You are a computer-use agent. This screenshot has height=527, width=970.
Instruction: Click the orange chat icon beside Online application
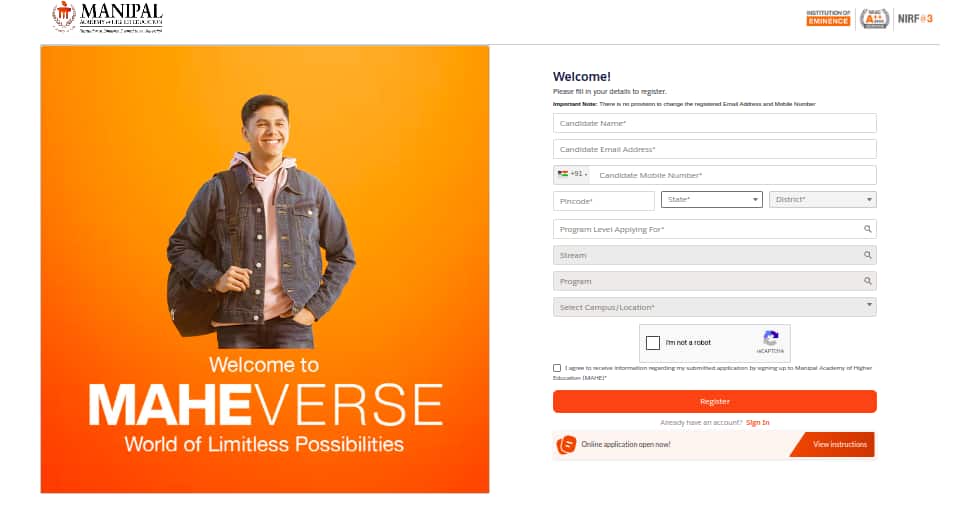(566, 444)
